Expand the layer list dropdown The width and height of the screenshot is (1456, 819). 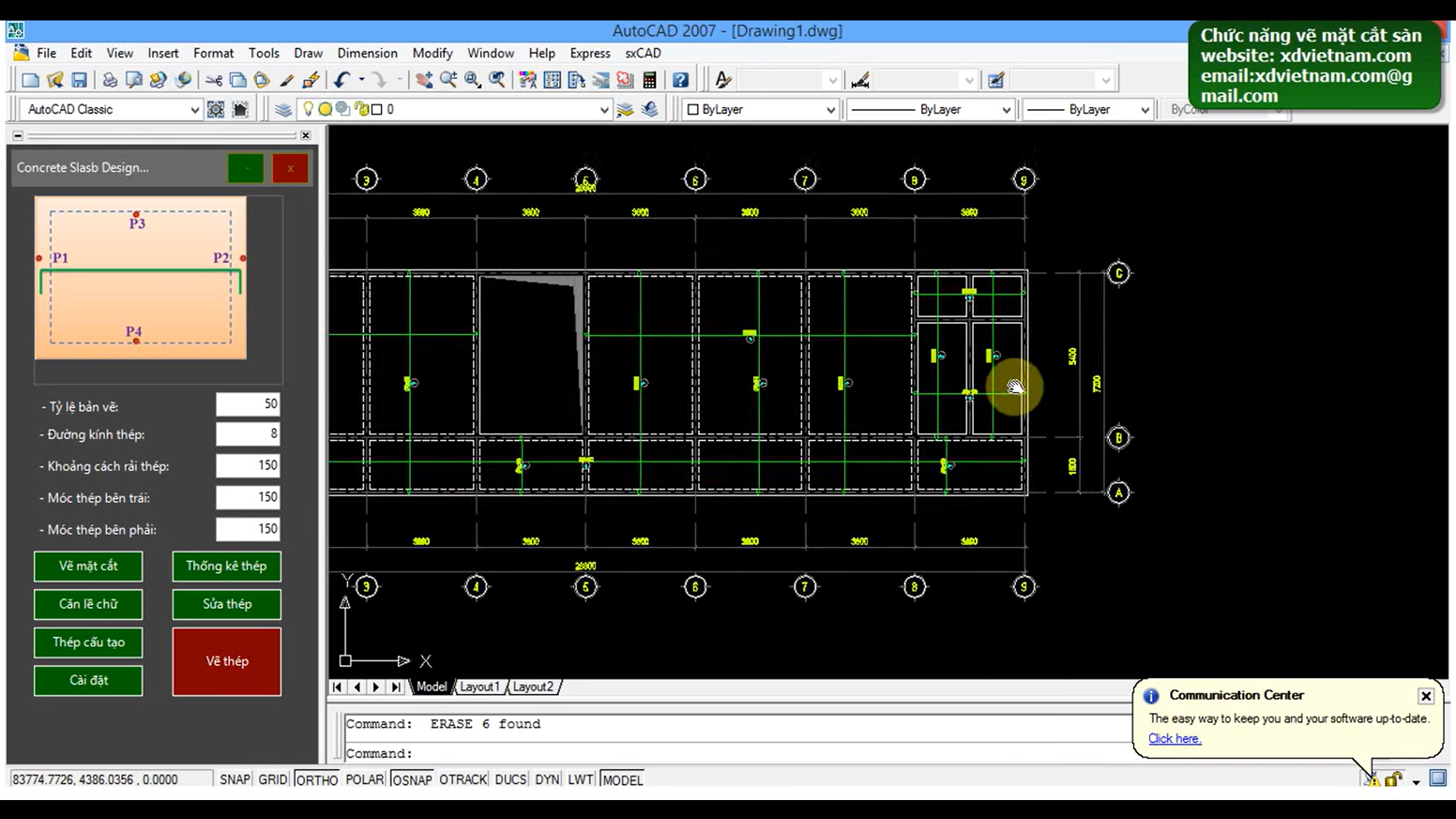[x=604, y=110]
